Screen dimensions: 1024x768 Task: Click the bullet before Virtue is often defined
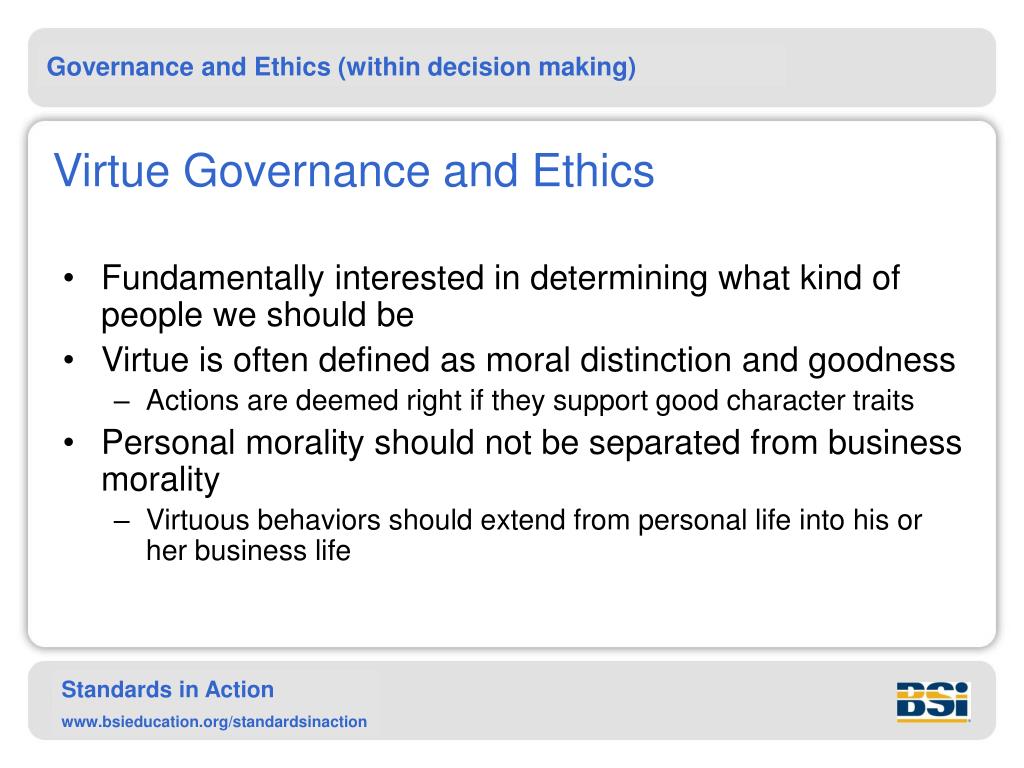coord(69,360)
